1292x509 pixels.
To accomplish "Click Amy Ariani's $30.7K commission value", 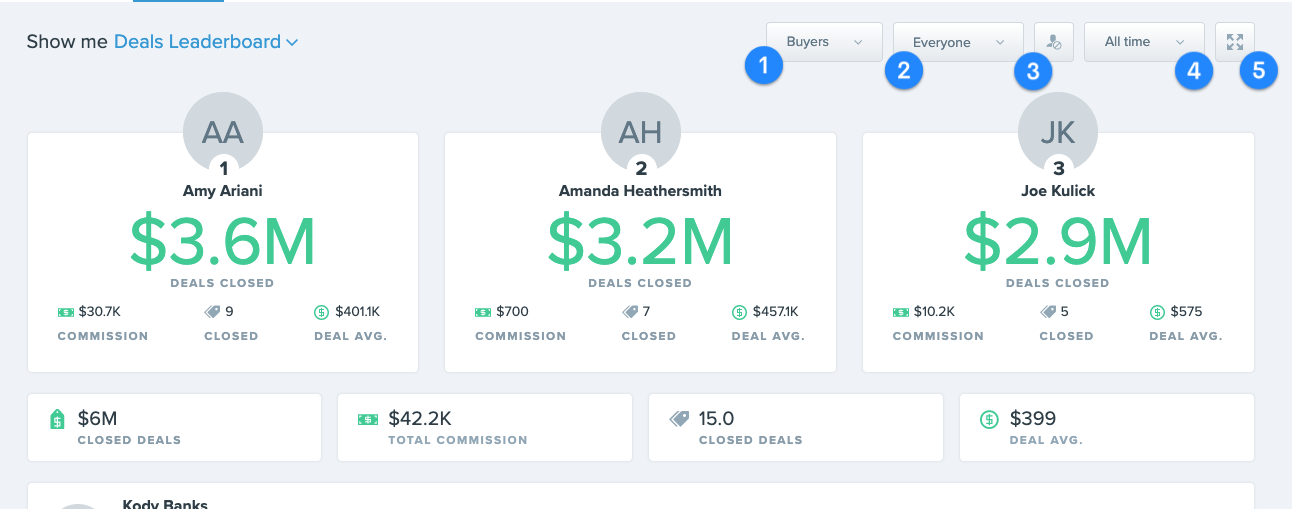I will (101, 312).
